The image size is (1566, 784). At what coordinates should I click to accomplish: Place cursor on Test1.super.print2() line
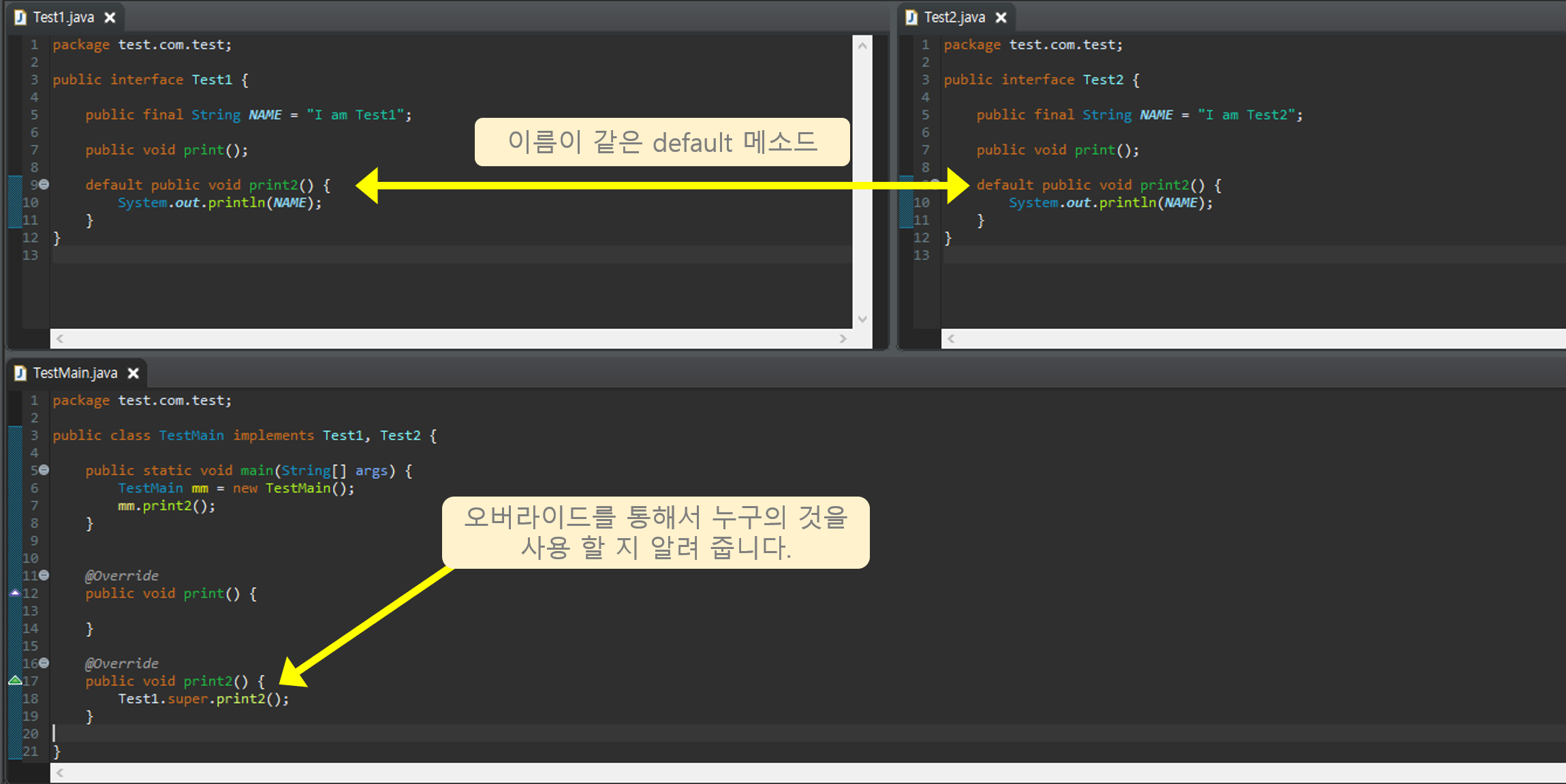(203, 699)
